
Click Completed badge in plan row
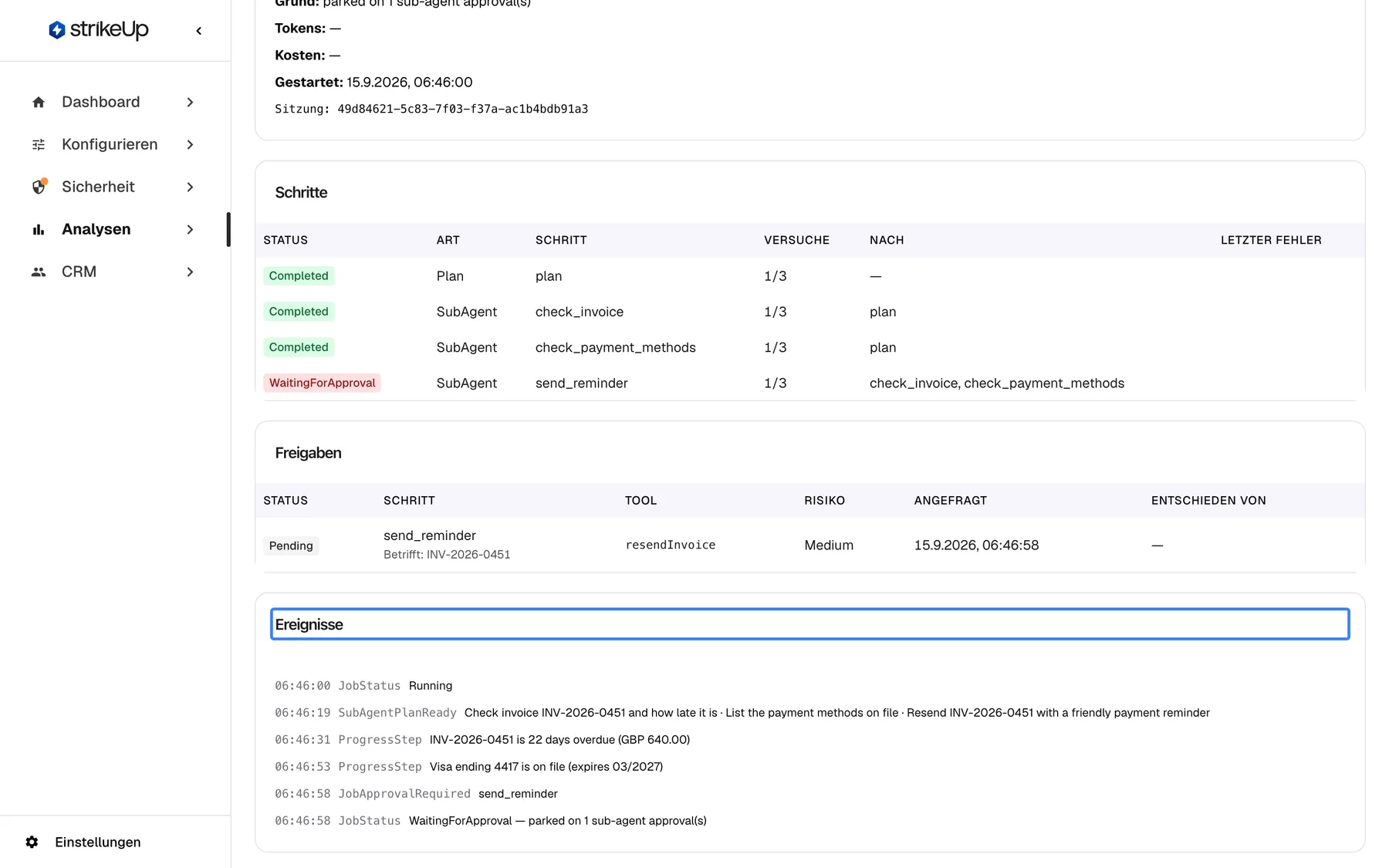[x=299, y=276]
